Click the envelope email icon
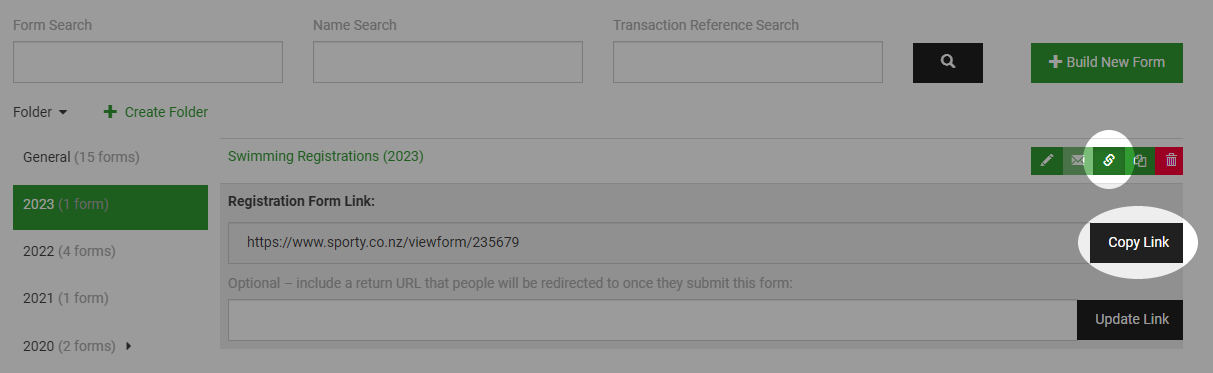Screen dimensions: 1213x373 [x=1077, y=160]
